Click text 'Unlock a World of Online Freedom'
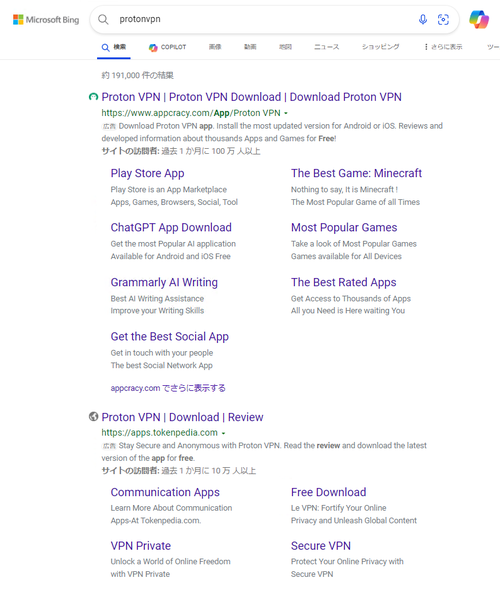The height and width of the screenshot is (592, 500). coord(170,561)
